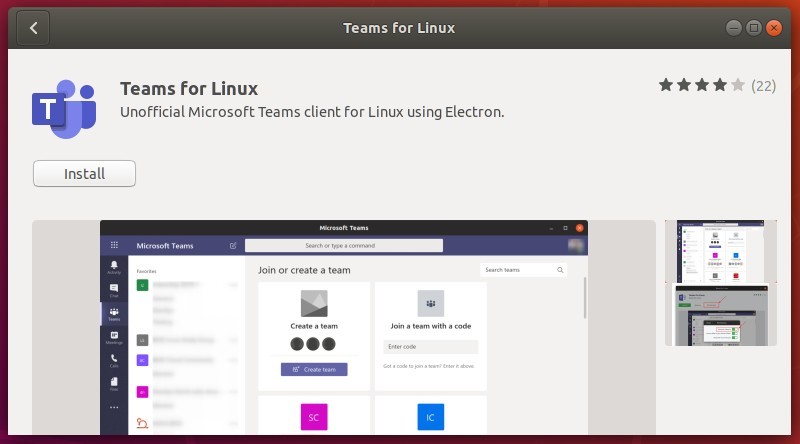Click the bold 'Teams for Linux' app heading
Viewport: 800px width, 444px height.
pyautogui.click(x=189, y=89)
